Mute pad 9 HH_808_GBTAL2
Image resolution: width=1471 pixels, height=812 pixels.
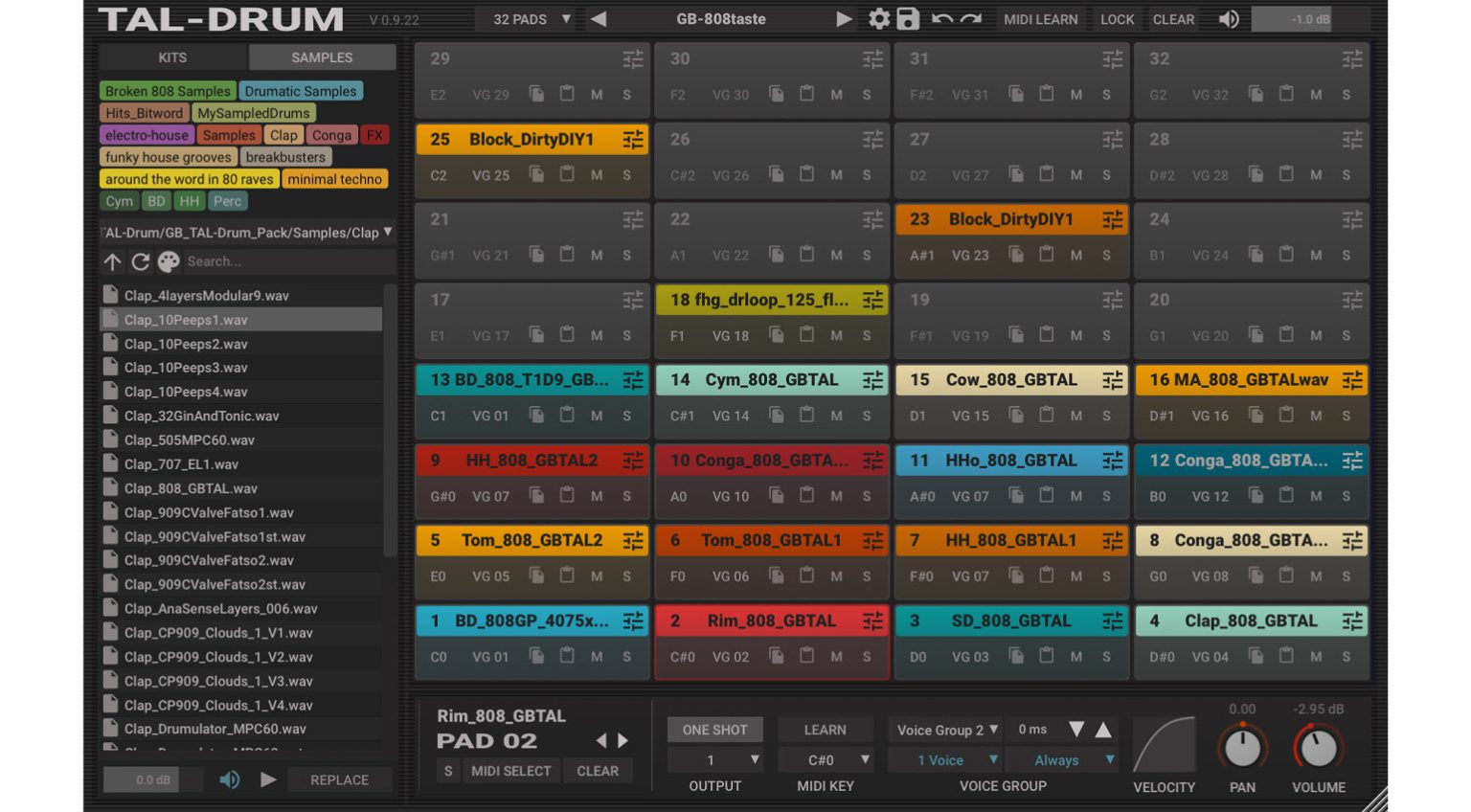click(x=595, y=496)
